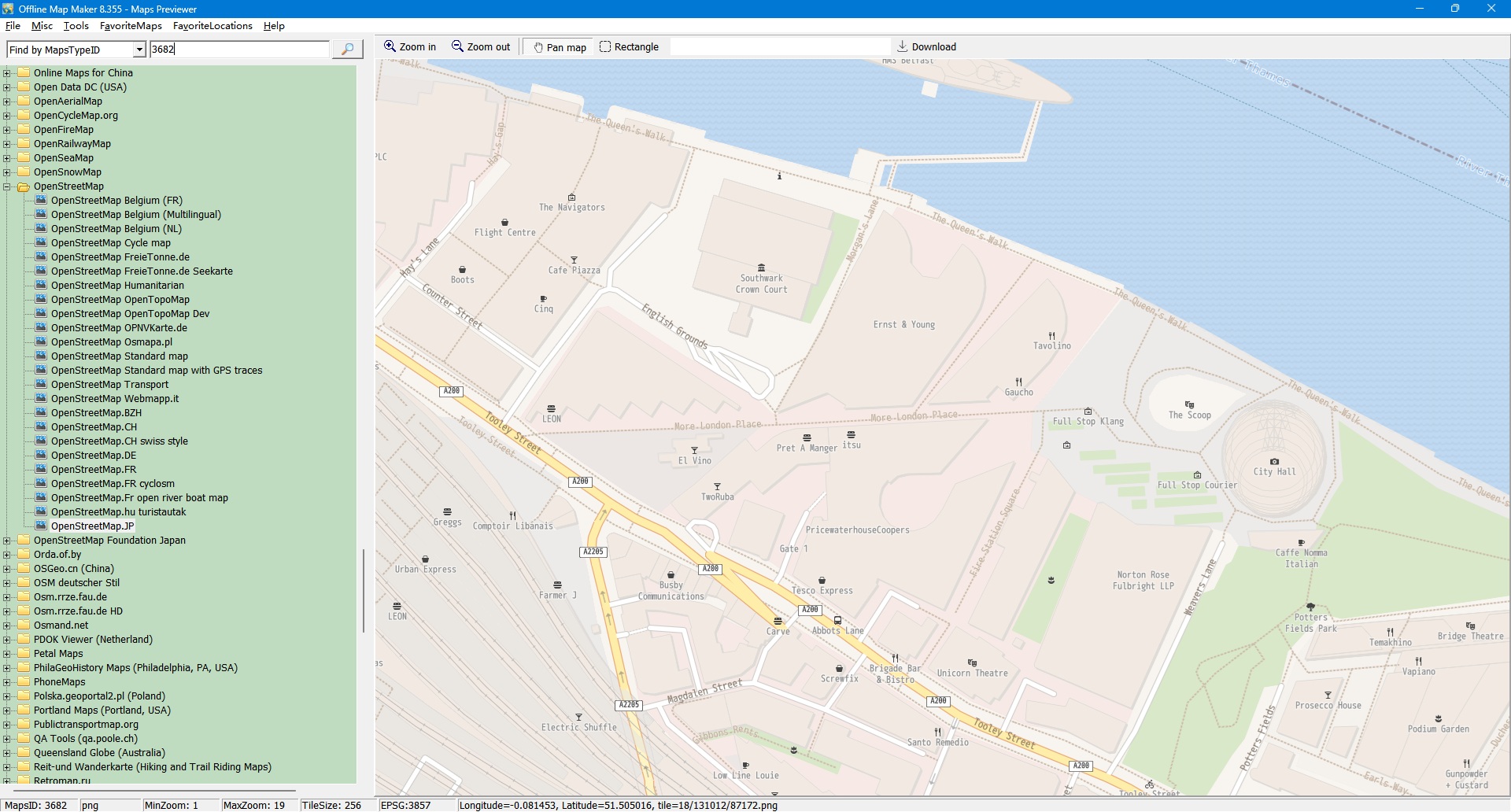Click the Download button
Viewport: 1511px width, 812px height.
pyautogui.click(x=927, y=46)
